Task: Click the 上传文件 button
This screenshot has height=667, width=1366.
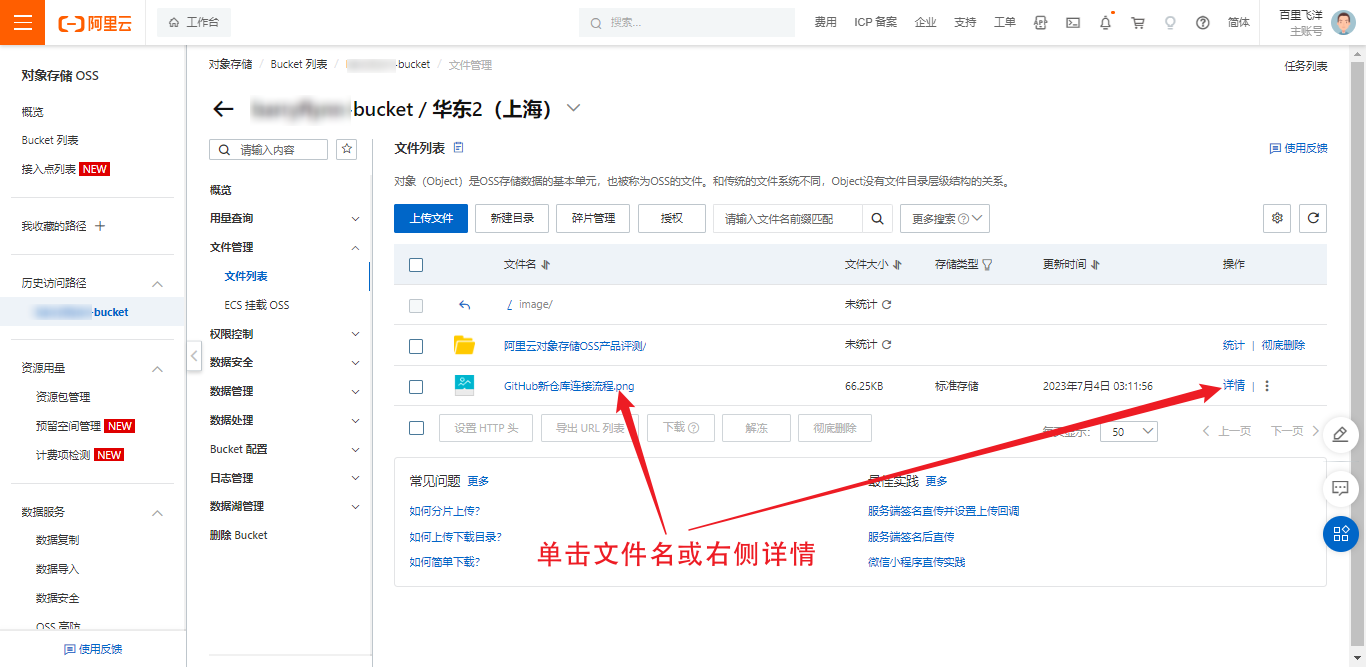Action: click(431, 218)
